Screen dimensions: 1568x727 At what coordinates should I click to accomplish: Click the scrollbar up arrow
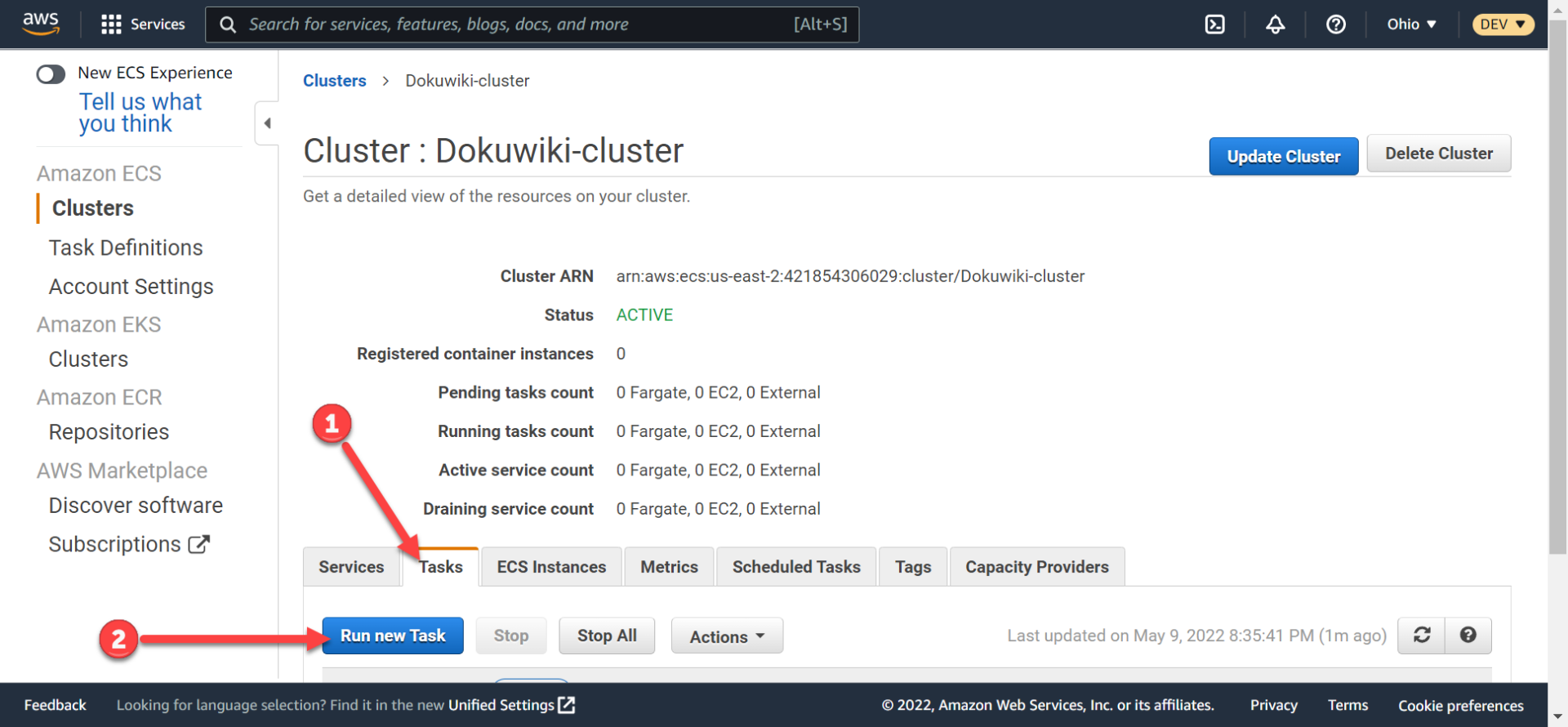click(1557, 8)
